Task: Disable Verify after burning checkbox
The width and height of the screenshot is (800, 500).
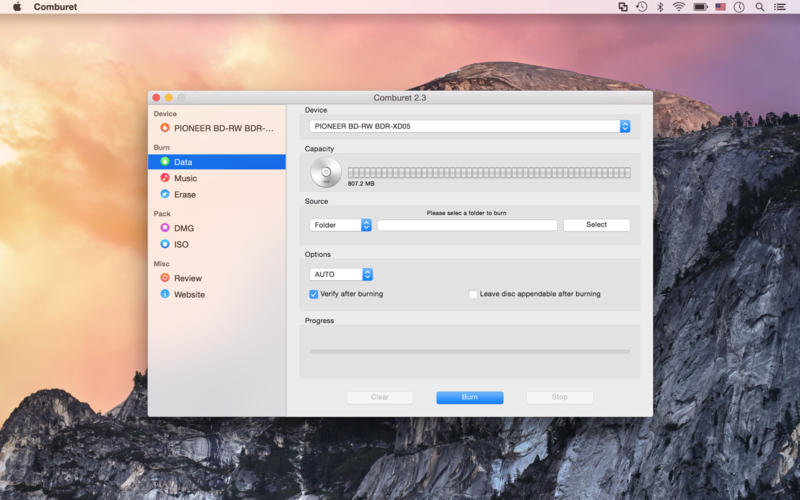Action: point(314,294)
